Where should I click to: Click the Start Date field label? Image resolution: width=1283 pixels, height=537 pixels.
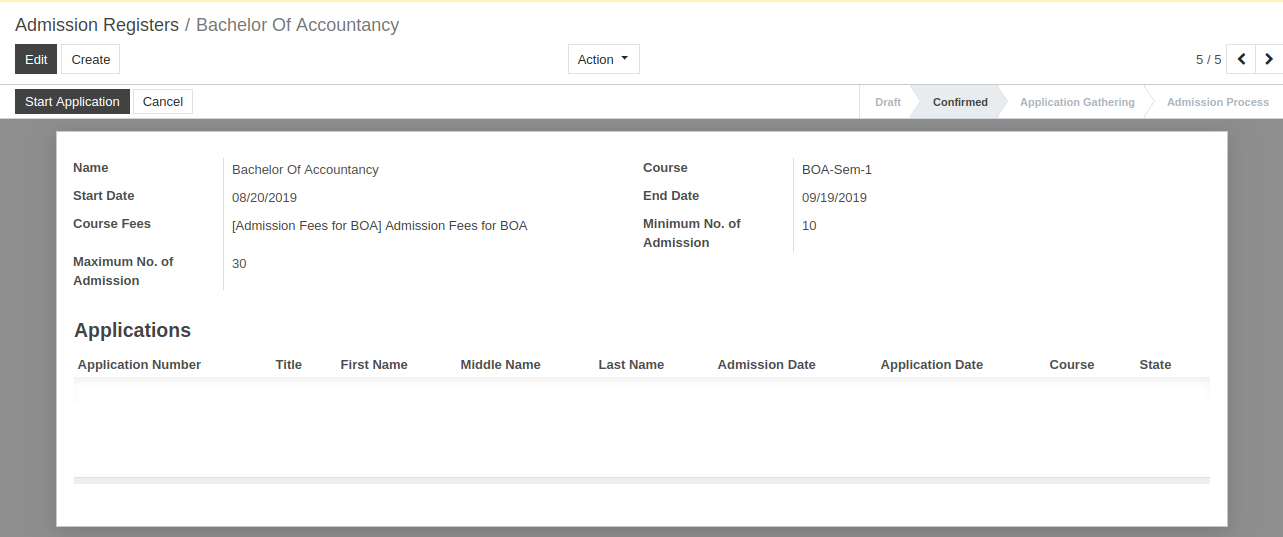[103, 196]
